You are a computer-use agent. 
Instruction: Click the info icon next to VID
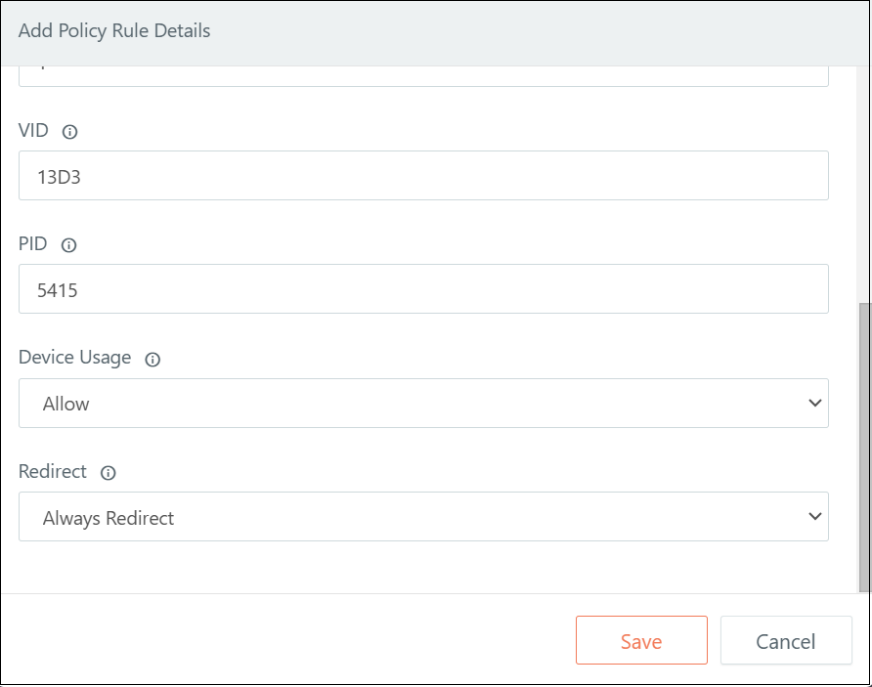tap(70, 132)
